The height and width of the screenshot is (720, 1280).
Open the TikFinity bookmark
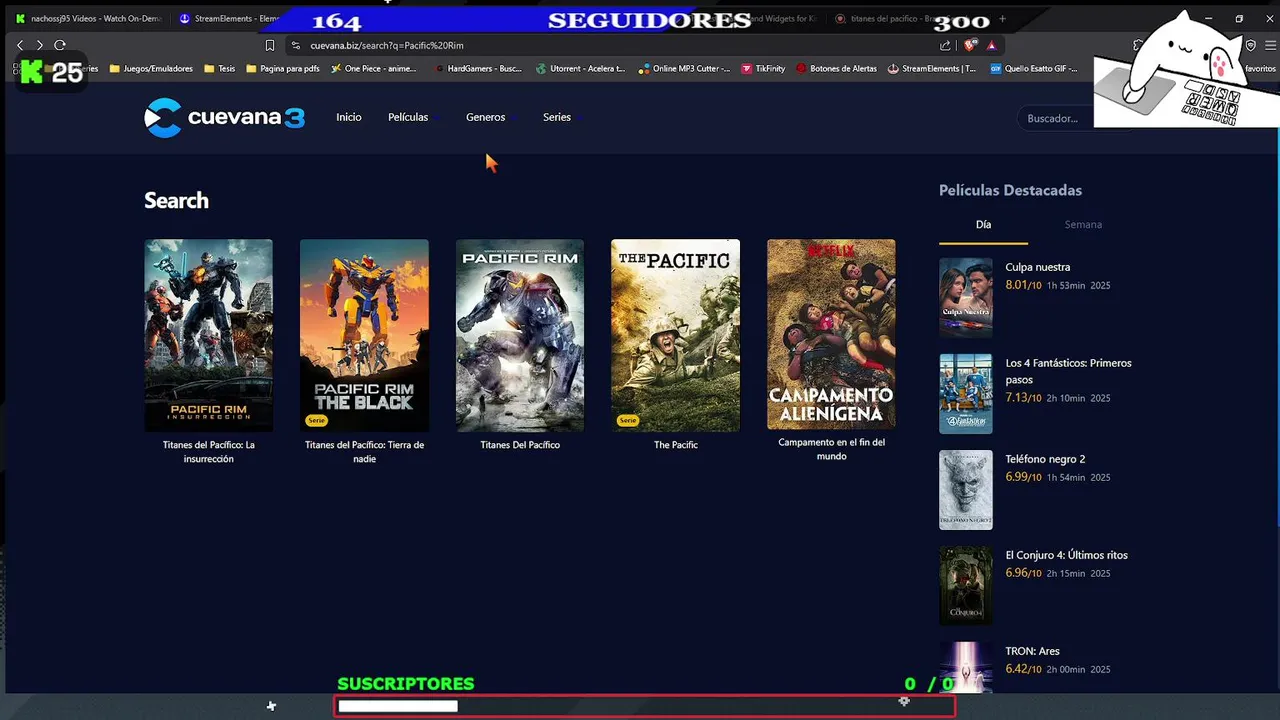(763, 69)
